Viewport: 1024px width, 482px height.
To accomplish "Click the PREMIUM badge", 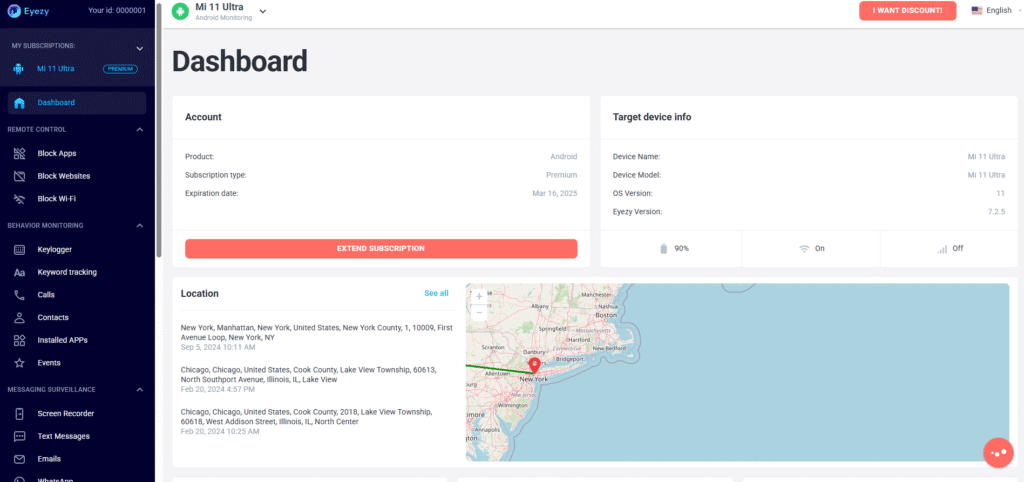I will click(121, 69).
